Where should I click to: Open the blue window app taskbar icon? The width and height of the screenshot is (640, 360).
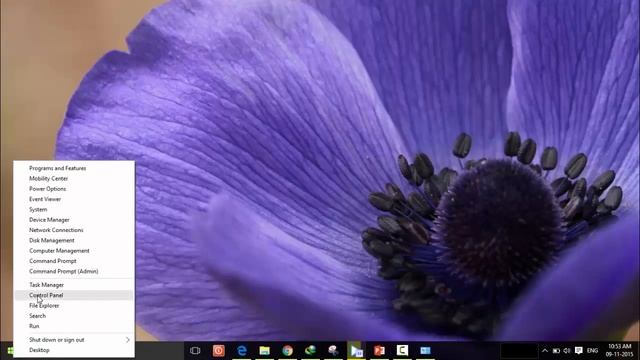pos(425,351)
